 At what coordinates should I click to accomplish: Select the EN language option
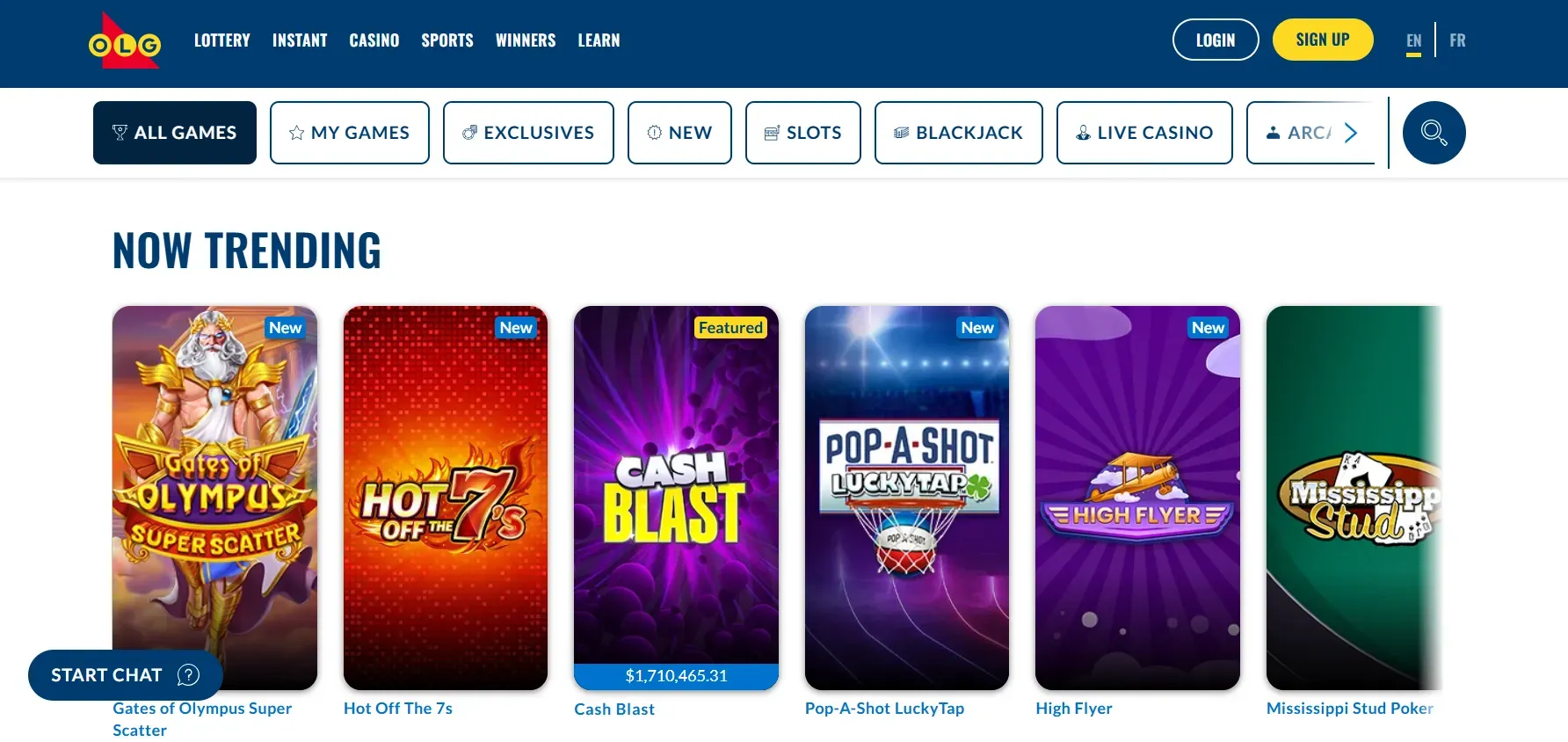[1413, 40]
